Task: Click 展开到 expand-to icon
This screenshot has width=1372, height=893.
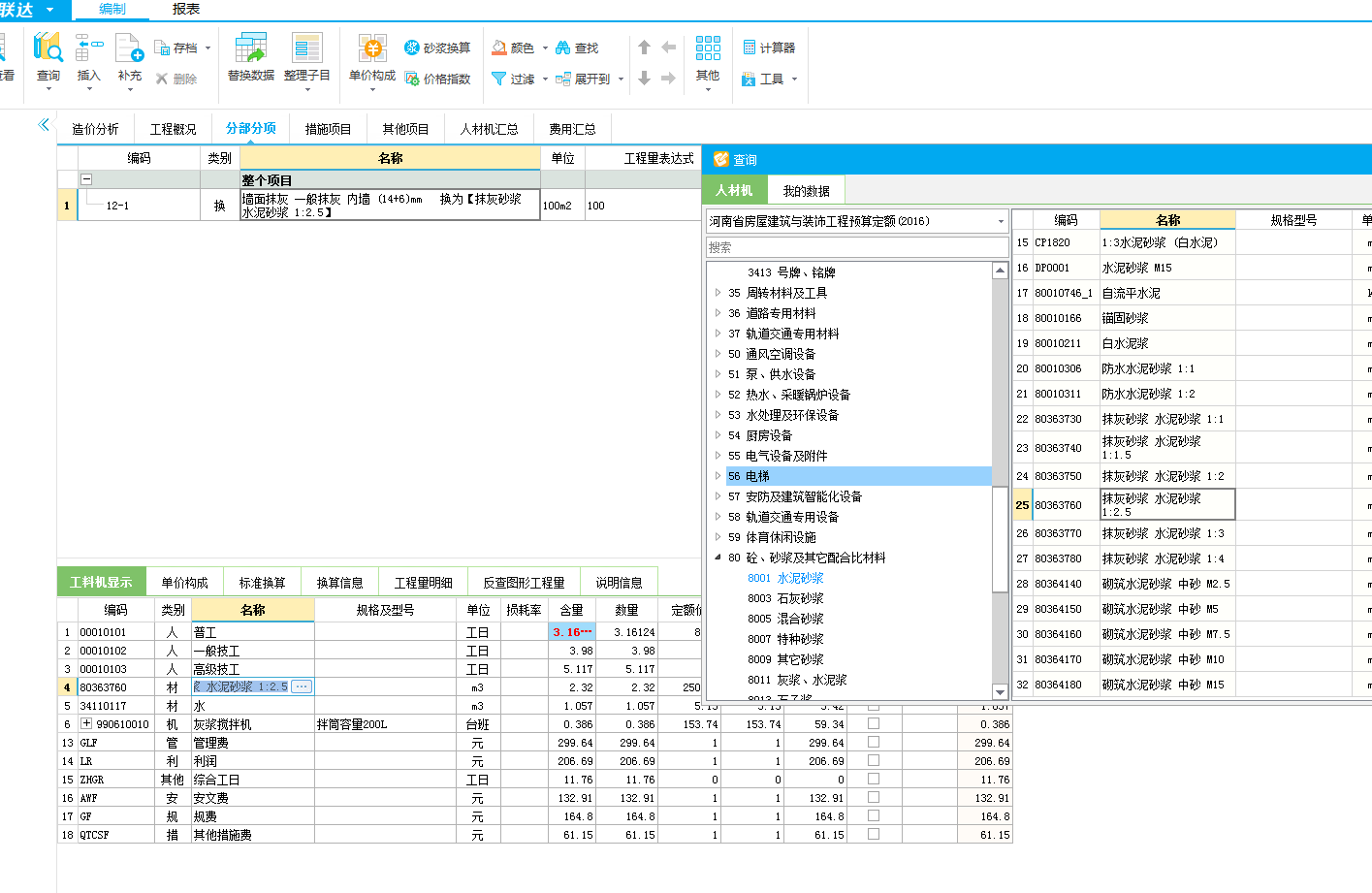Action: pyautogui.click(x=589, y=79)
